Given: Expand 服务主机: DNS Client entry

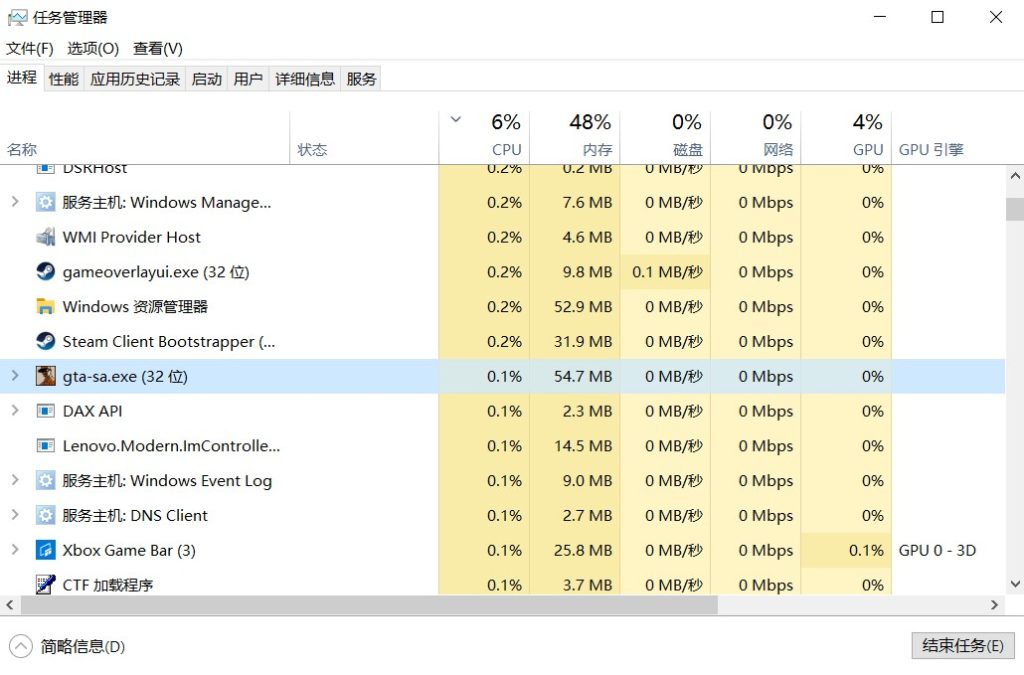Looking at the screenshot, I should [x=15, y=515].
